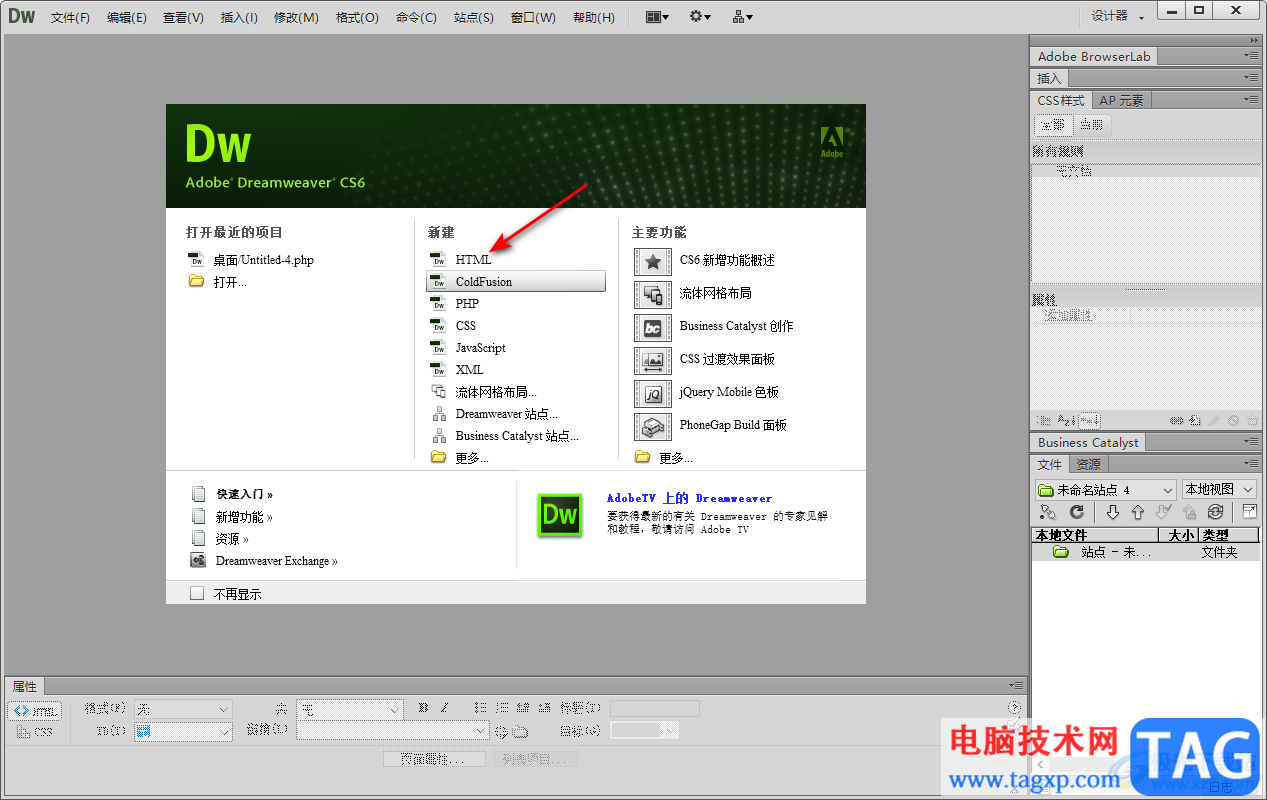Open the 属性 panel help icon
Screen dimensions: 1267x800
[1015, 708]
